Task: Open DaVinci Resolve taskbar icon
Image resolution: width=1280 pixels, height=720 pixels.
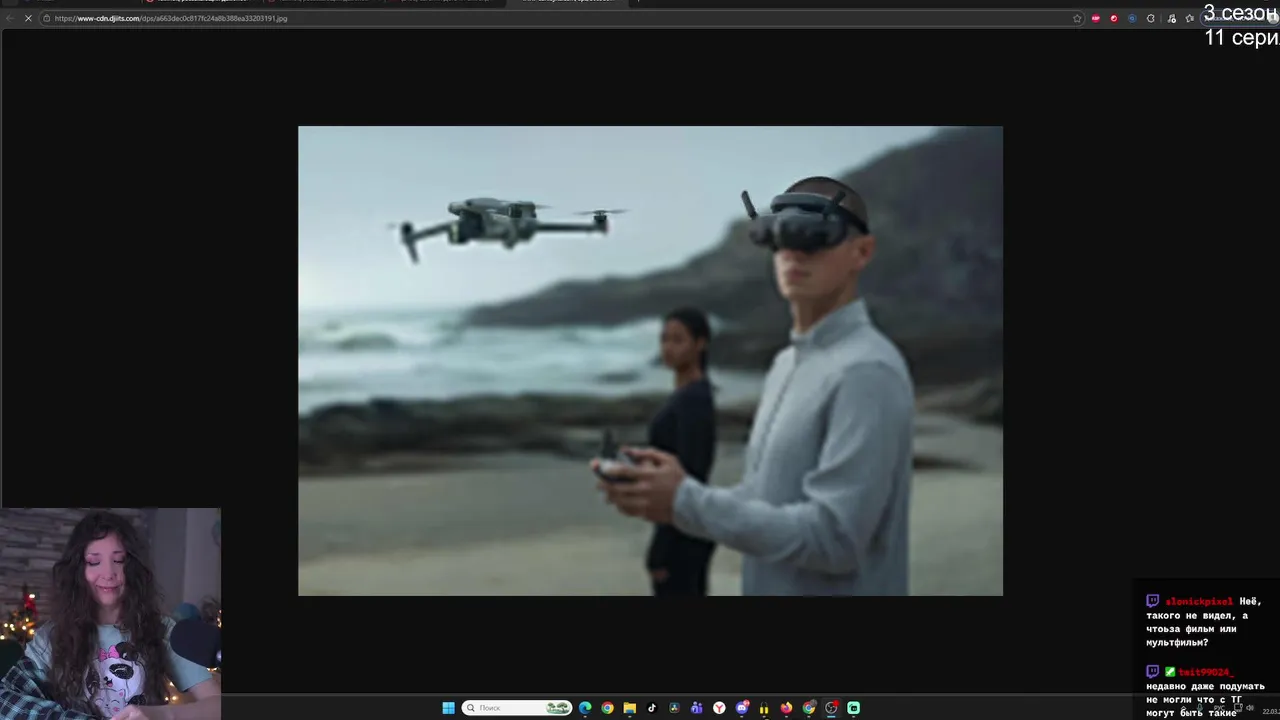Action: pos(674,708)
